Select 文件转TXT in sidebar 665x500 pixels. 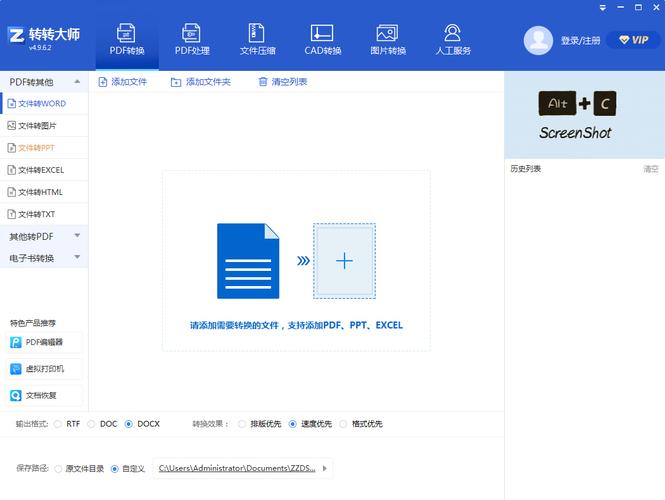(x=44, y=214)
